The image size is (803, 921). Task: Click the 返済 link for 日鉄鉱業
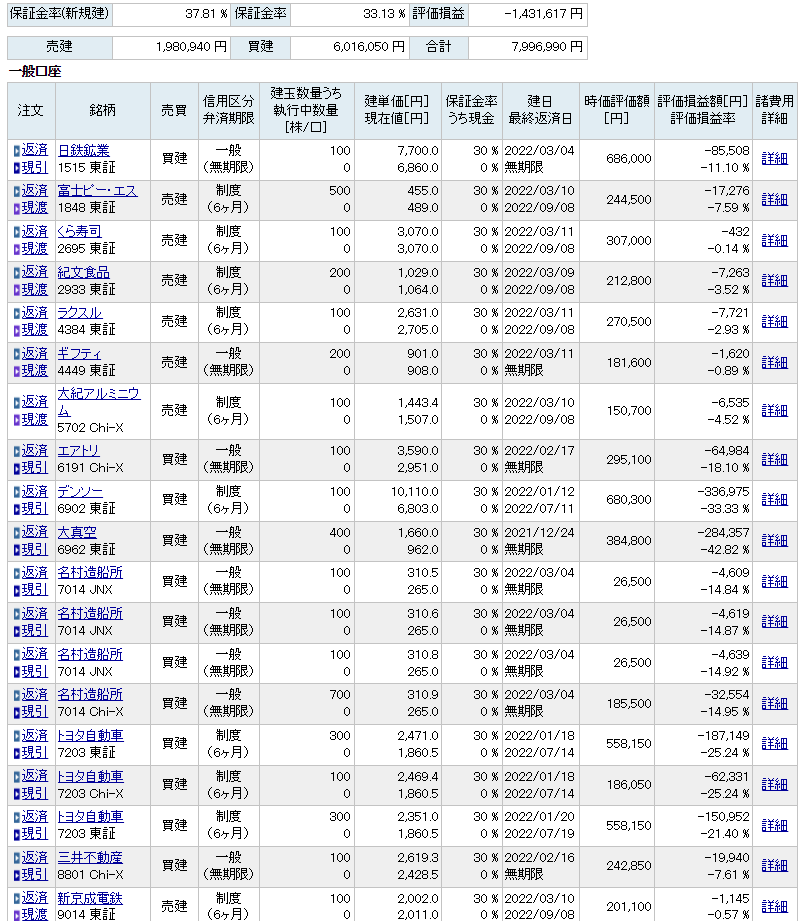(x=35, y=150)
